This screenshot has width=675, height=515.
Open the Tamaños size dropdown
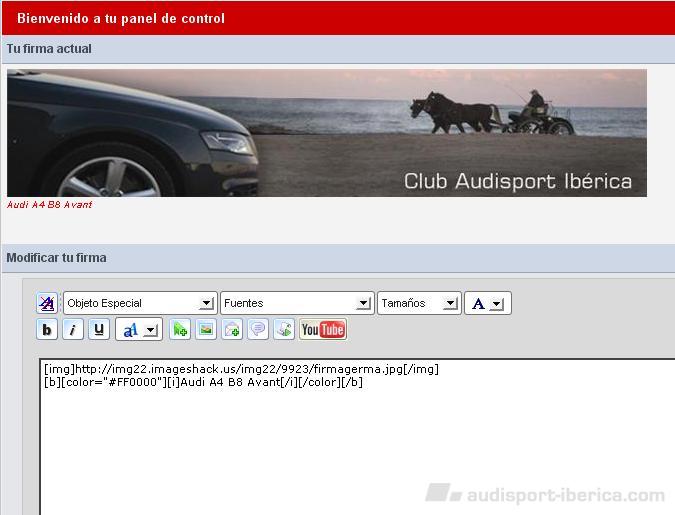pyautogui.click(x=419, y=303)
